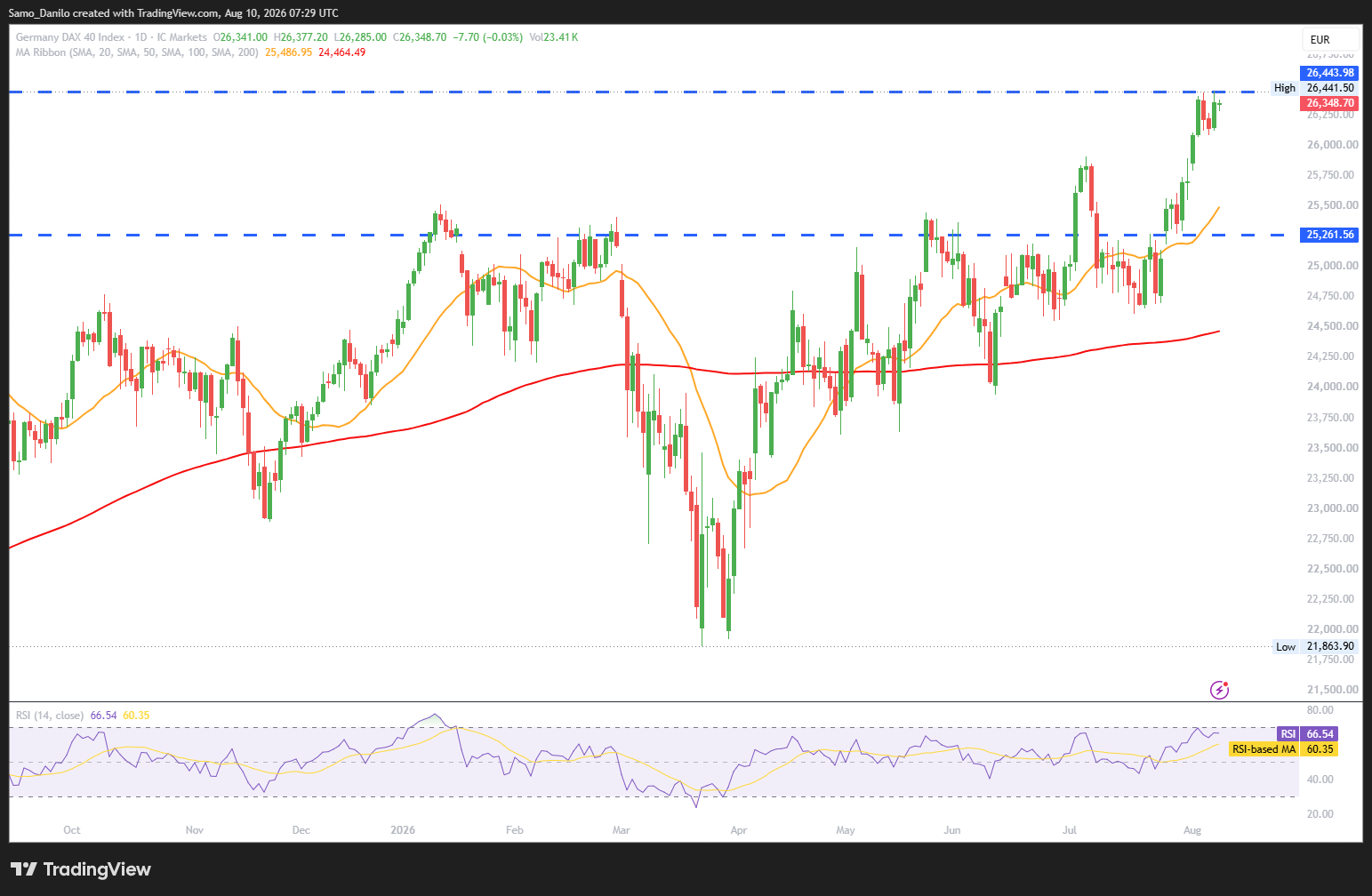The image size is (1372, 896).
Task: Click the 26,443.98 blue price label
Action: 1330,73
